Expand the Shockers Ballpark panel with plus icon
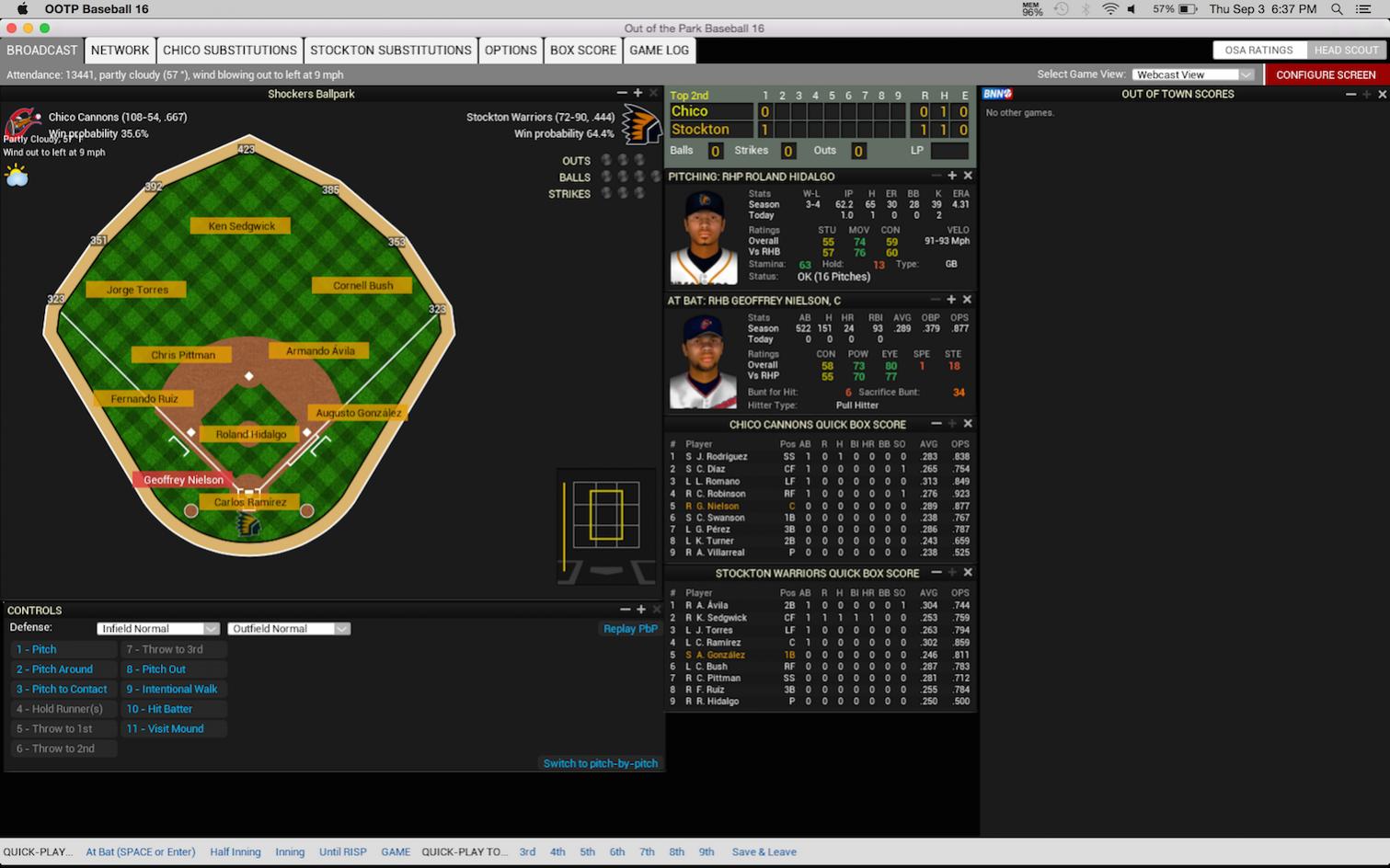 tap(638, 93)
